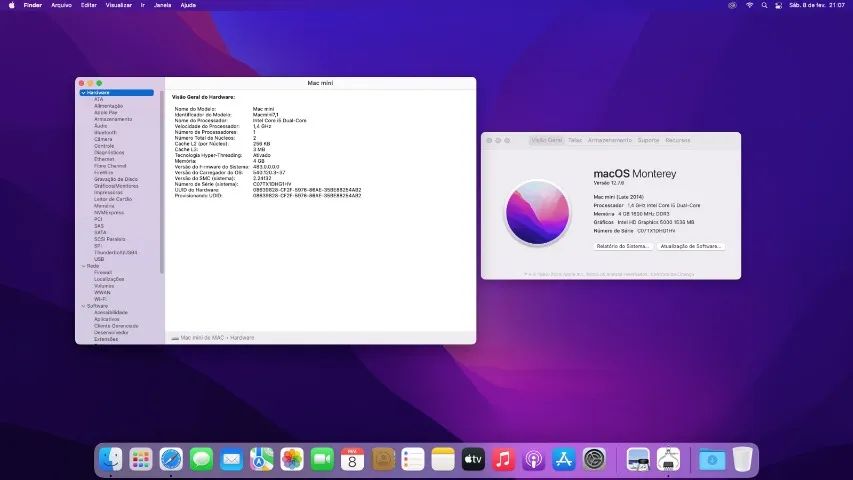Select USB in the sidebar
This screenshot has height=480, width=853.
tap(99, 259)
